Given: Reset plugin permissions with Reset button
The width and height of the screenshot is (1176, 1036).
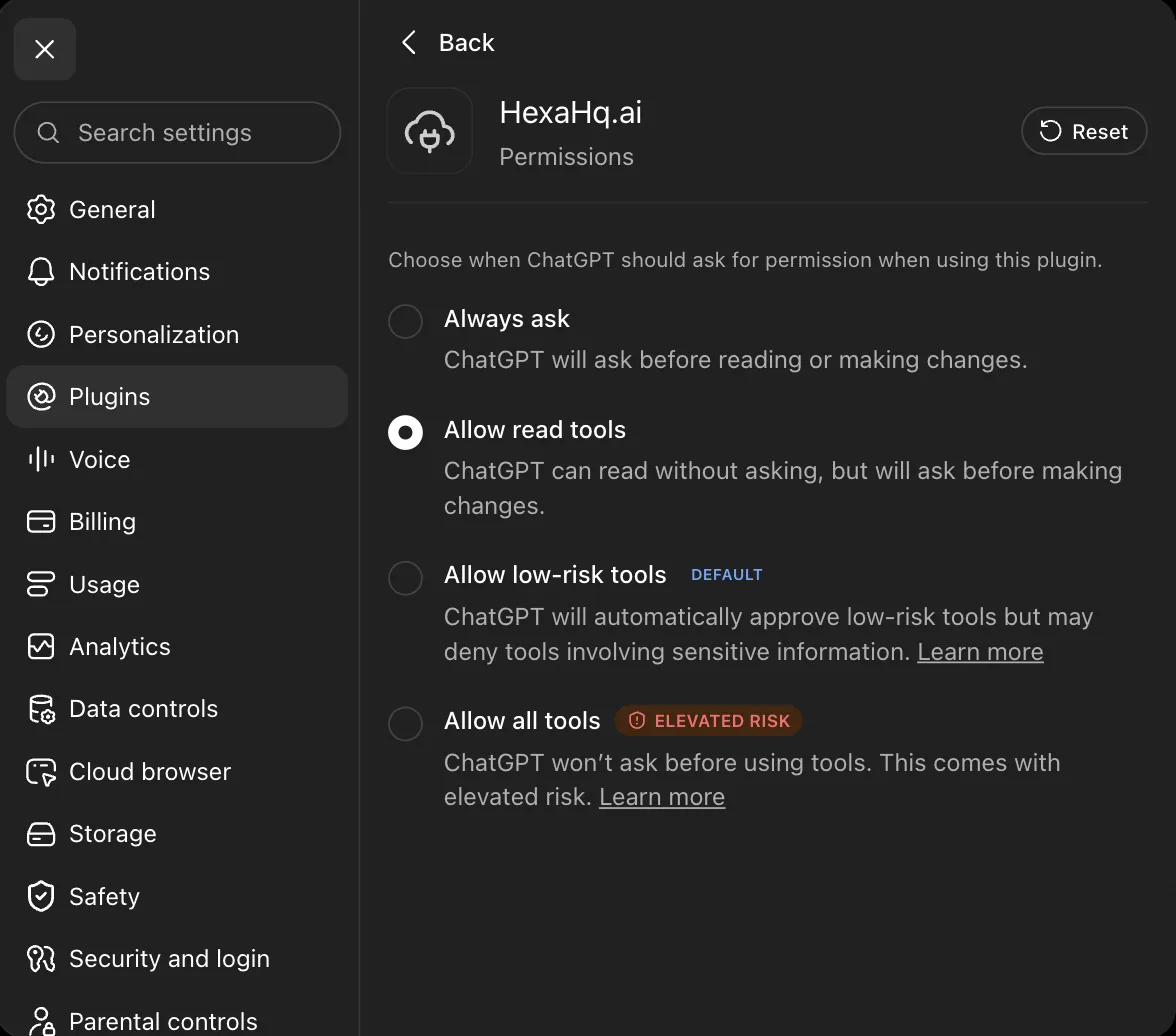Looking at the screenshot, I should (x=1084, y=131).
